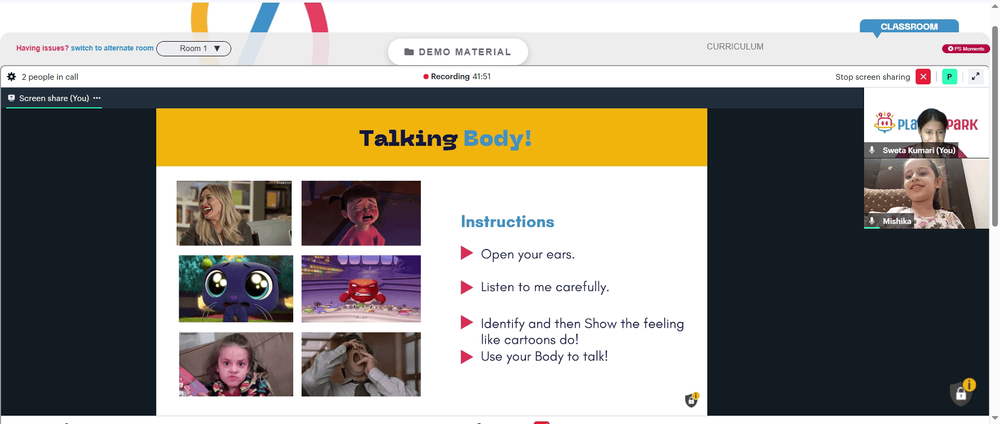Select the Screen share (You) tab
The height and width of the screenshot is (424, 1000).
[x=54, y=98]
